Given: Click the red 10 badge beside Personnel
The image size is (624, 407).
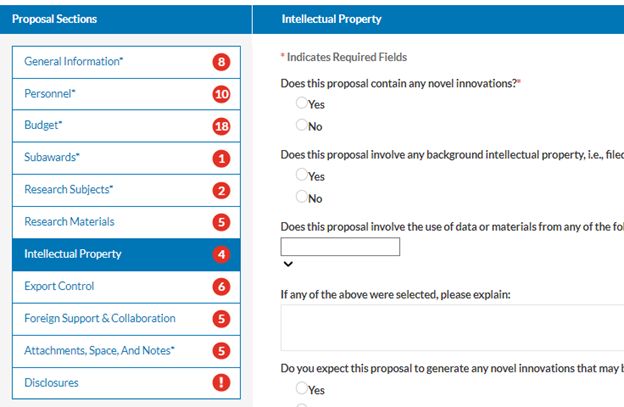Looking at the screenshot, I should click(x=221, y=94).
